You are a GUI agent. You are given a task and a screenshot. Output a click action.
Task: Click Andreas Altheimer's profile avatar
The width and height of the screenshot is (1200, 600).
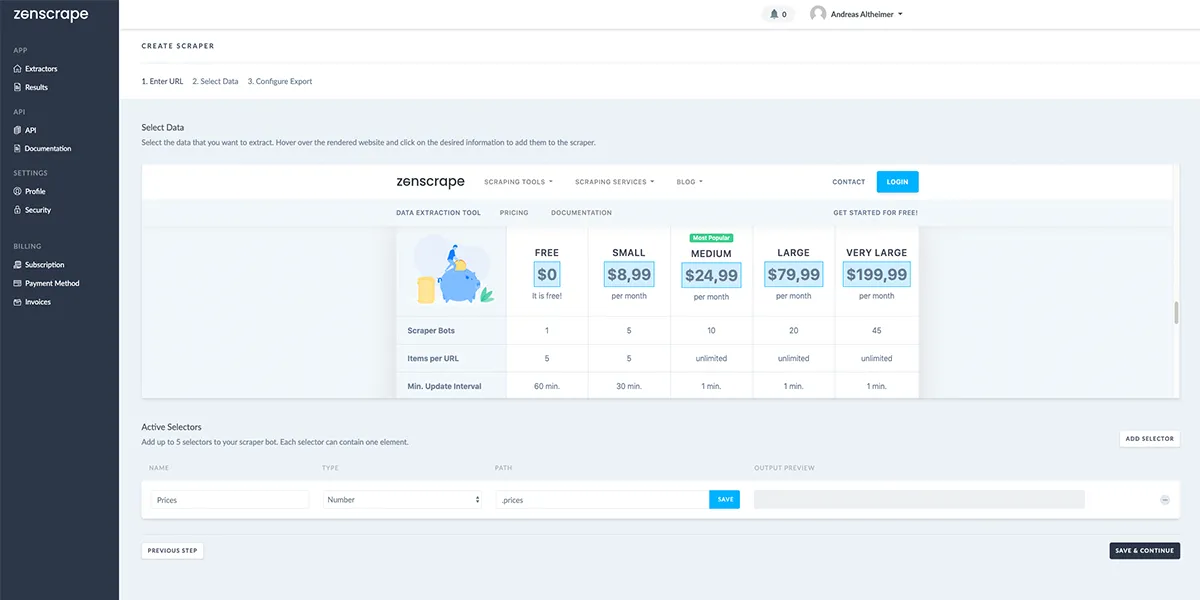click(x=818, y=14)
